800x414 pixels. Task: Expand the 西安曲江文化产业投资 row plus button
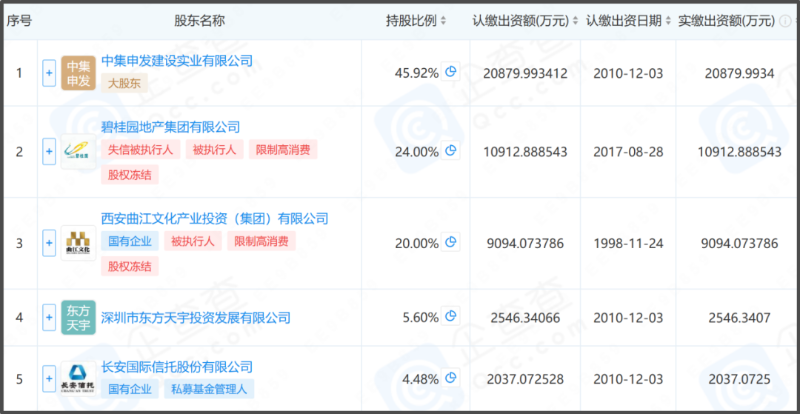point(49,243)
